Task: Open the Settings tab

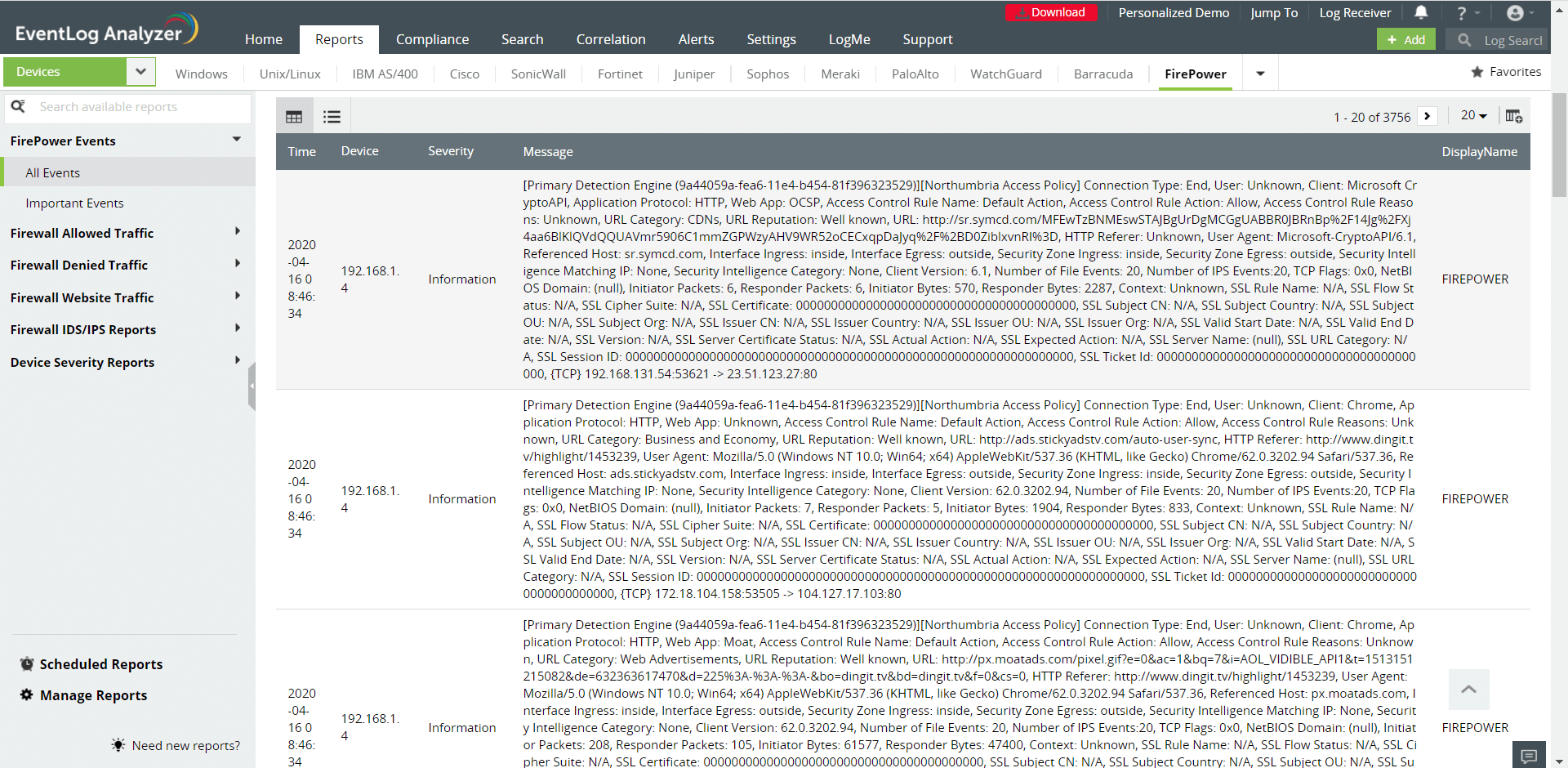Action: click(x=771, y=39)
